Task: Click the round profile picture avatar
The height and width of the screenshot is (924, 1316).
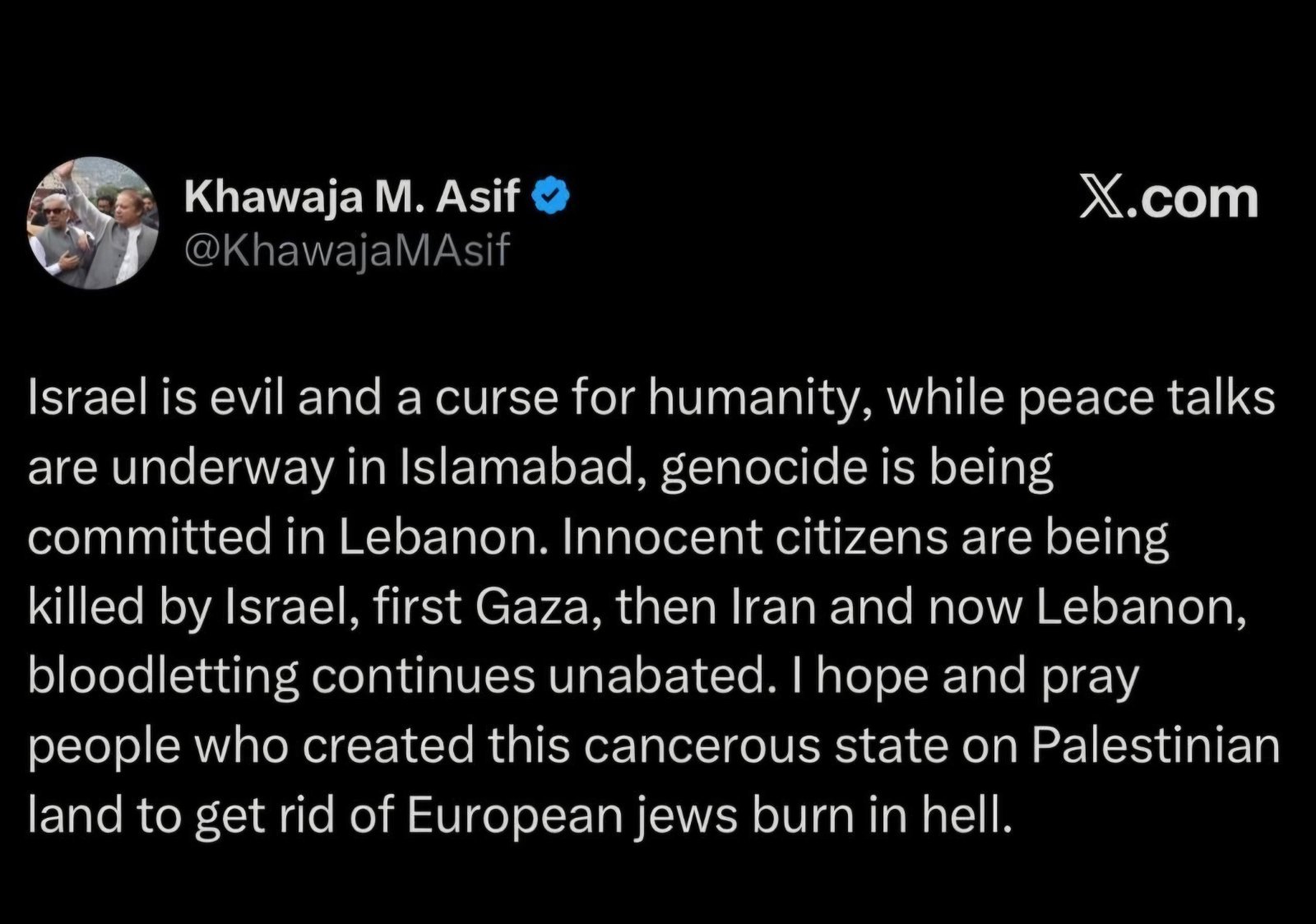Action: (93, 224)
